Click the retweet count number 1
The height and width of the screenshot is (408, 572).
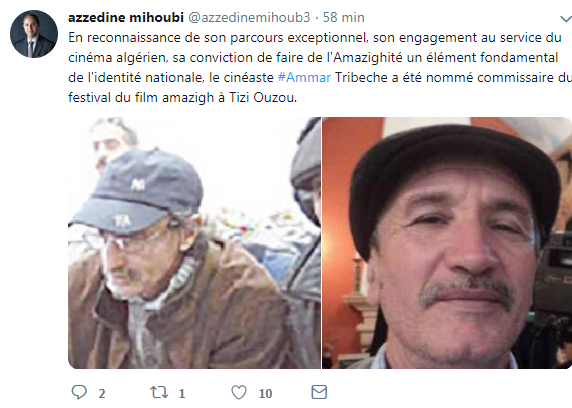[x=182, y=393]
